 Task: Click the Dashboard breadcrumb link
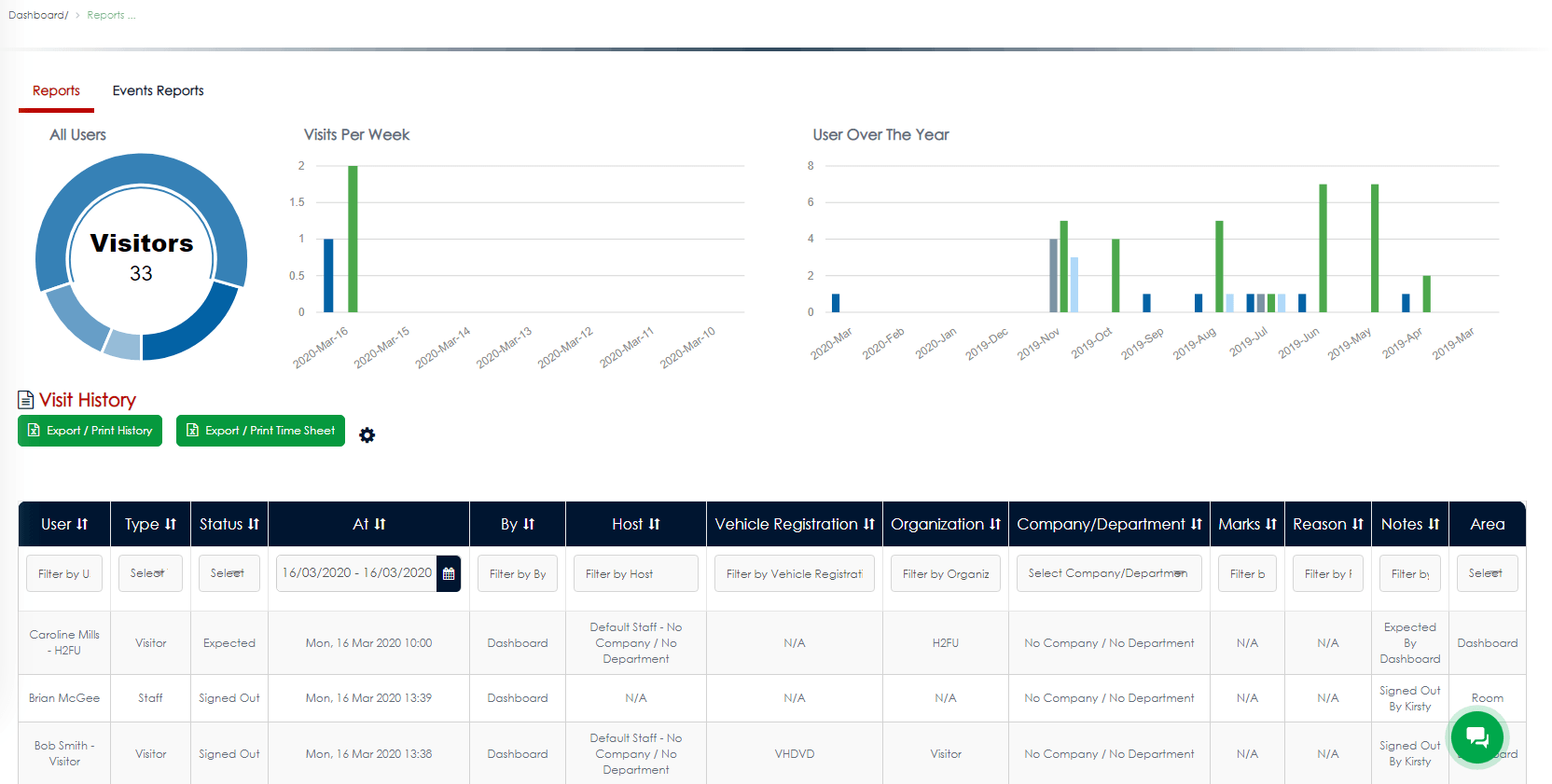point(37,15)
